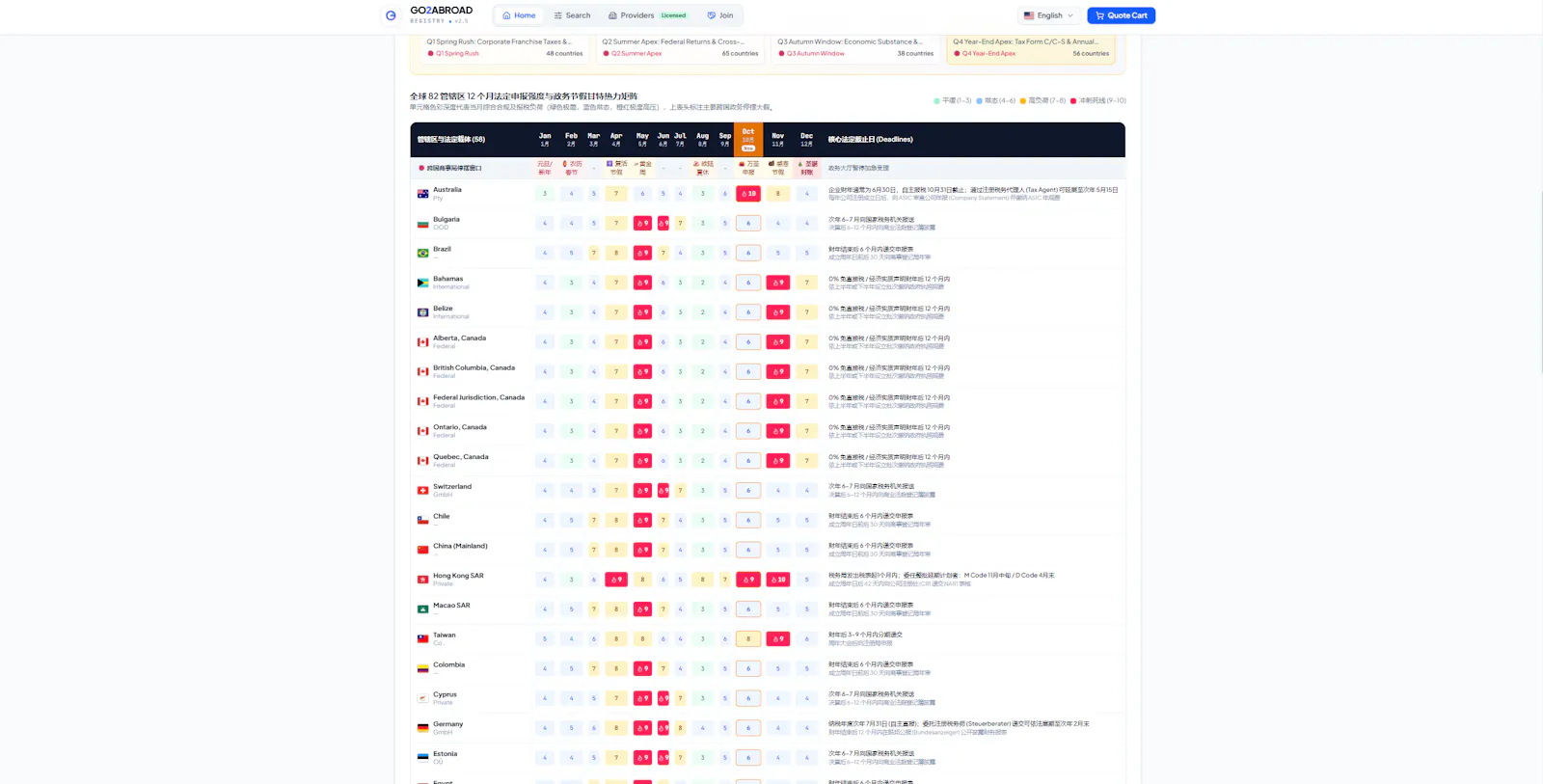Select the Q4 Year-End Apex card

1031,47
